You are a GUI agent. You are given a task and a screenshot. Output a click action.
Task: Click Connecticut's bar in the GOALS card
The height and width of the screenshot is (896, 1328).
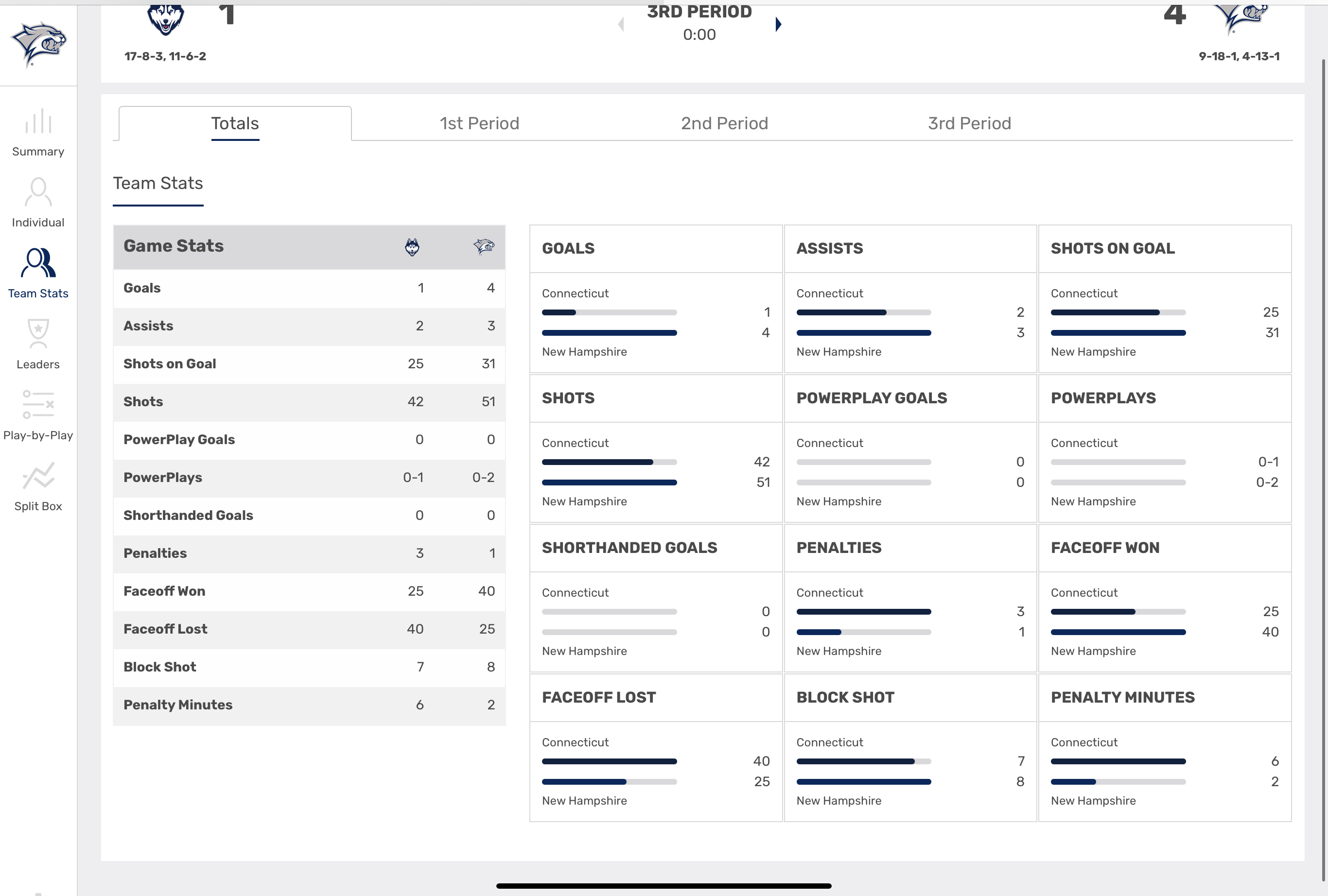[x=609, y=312]
